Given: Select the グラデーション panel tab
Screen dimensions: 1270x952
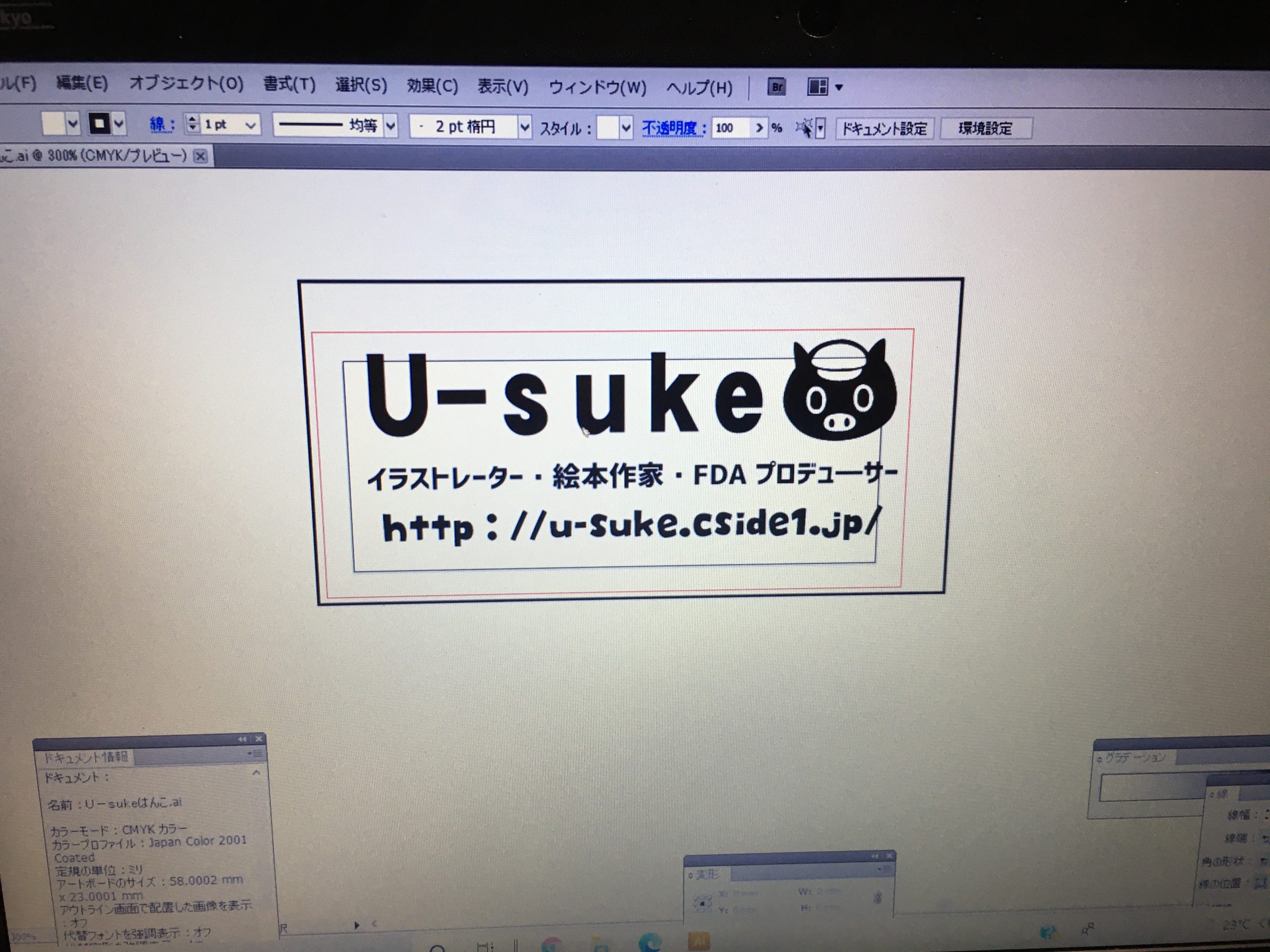Looking at the screenshot, I should (1135, 758).
